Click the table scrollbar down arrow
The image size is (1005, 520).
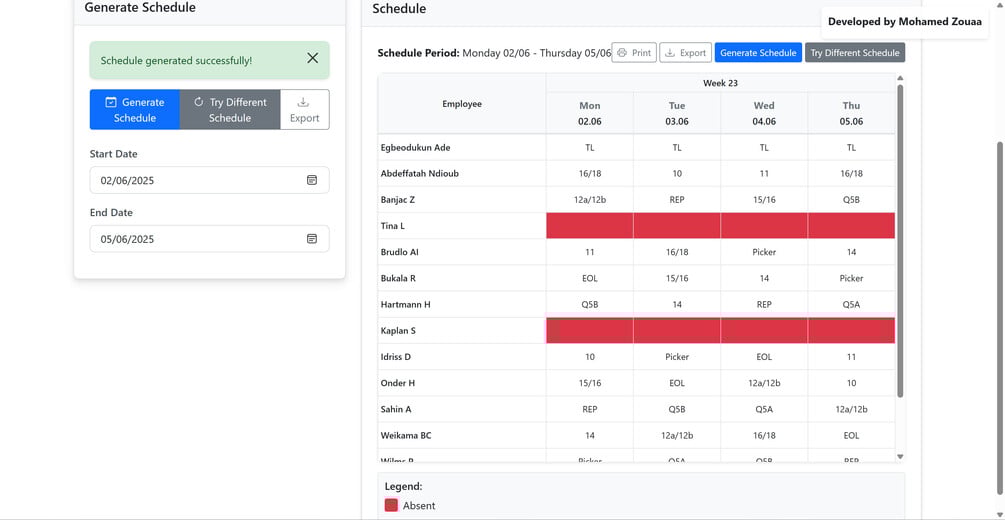pos(900,457)
